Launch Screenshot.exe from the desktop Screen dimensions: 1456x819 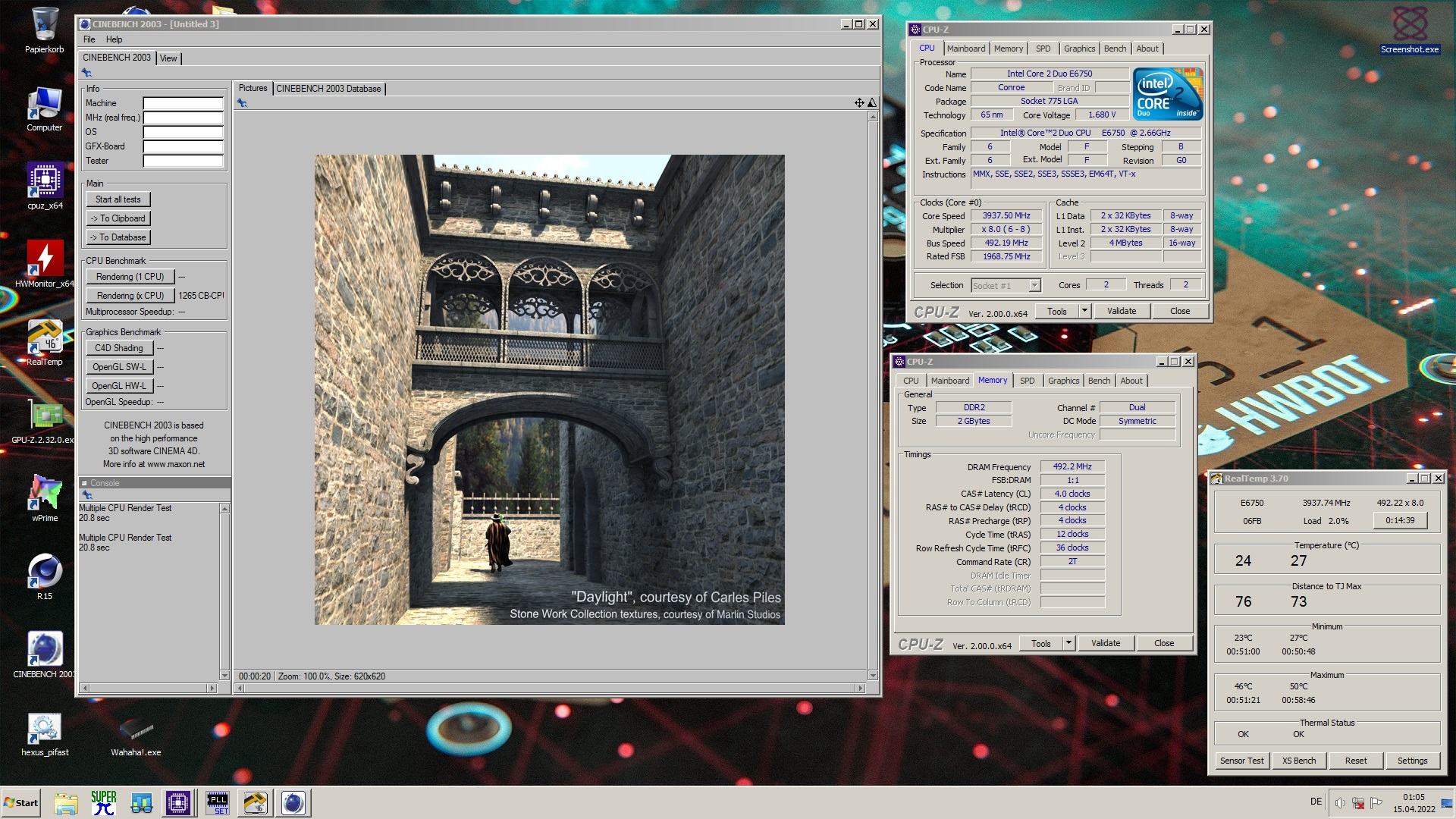(x=1410, y=30)
